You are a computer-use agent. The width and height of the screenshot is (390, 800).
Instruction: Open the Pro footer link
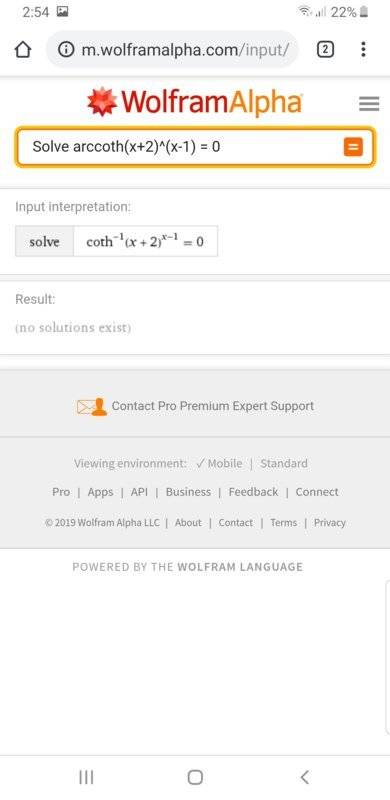[x=61, y=492]
